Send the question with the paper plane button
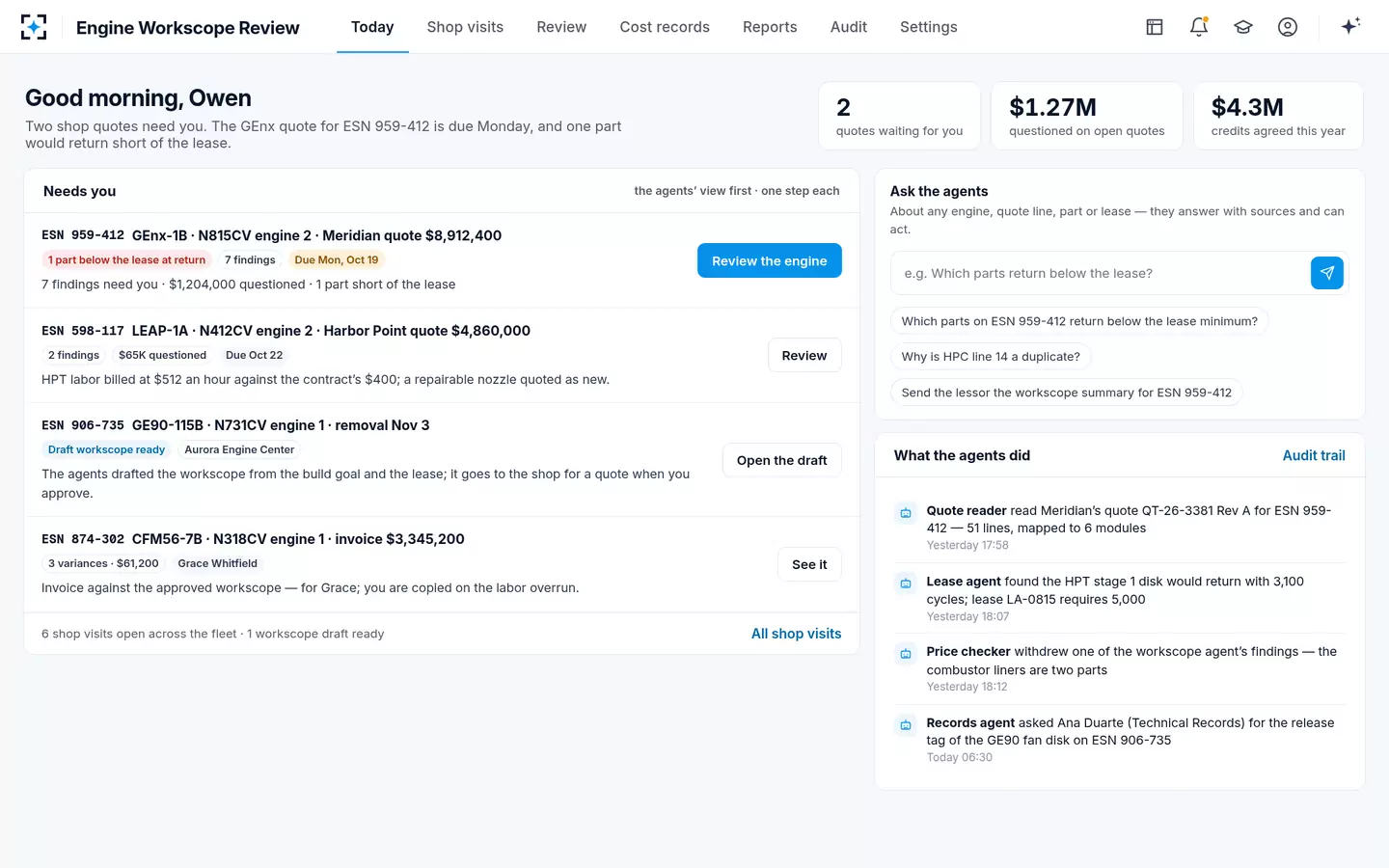1389x868 pixels. [1327, 273]
